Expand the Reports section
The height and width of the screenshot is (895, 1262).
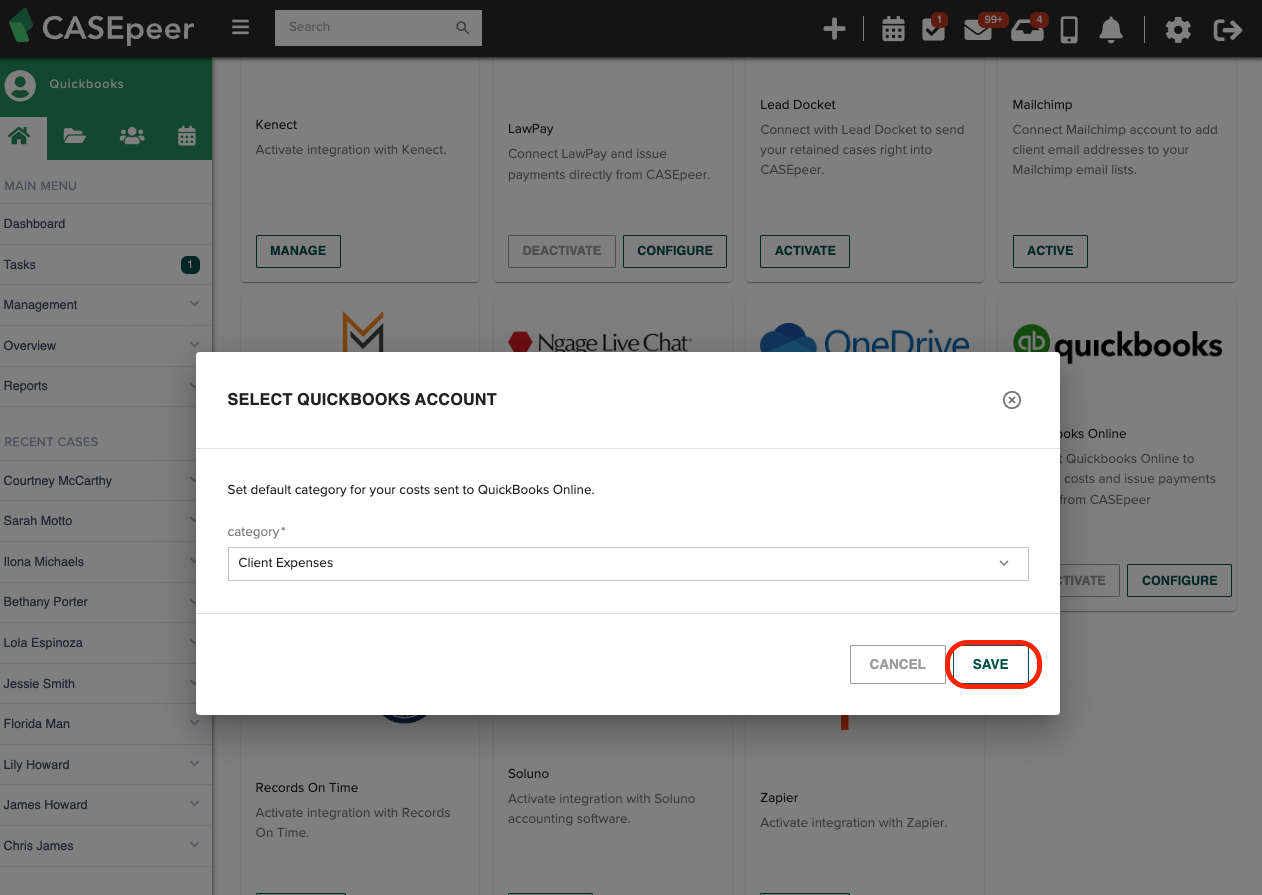pyautogui.click(x=106, y=386)
